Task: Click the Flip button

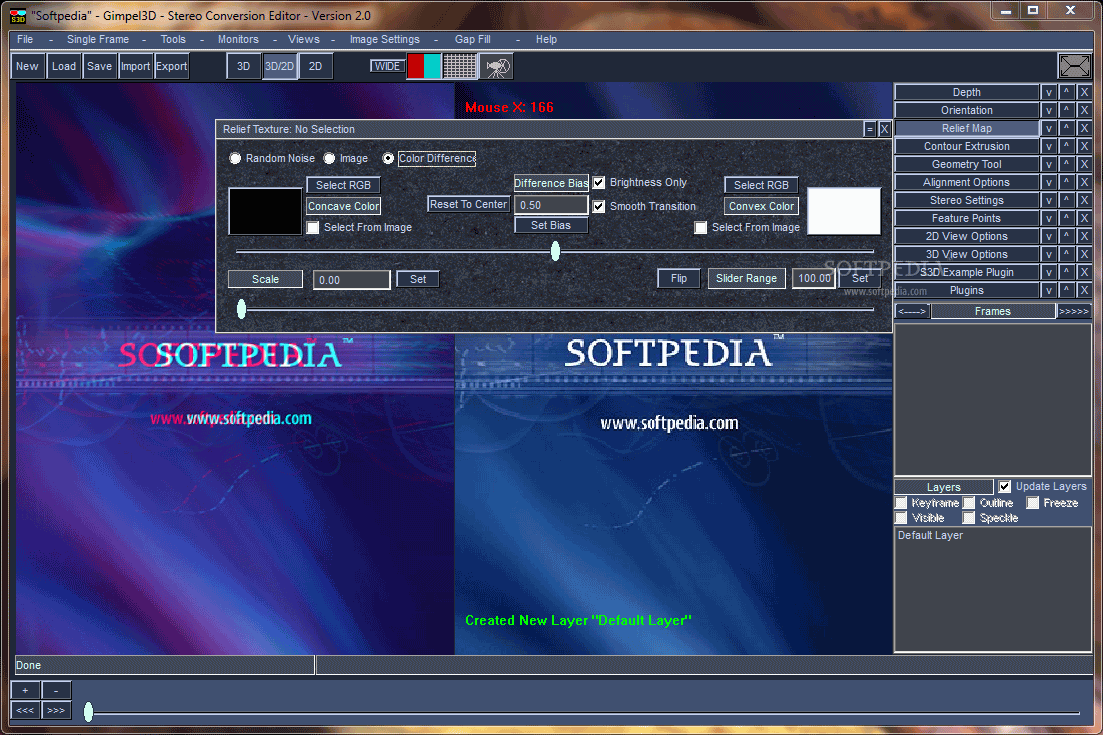Action: [x=679, y=279]
